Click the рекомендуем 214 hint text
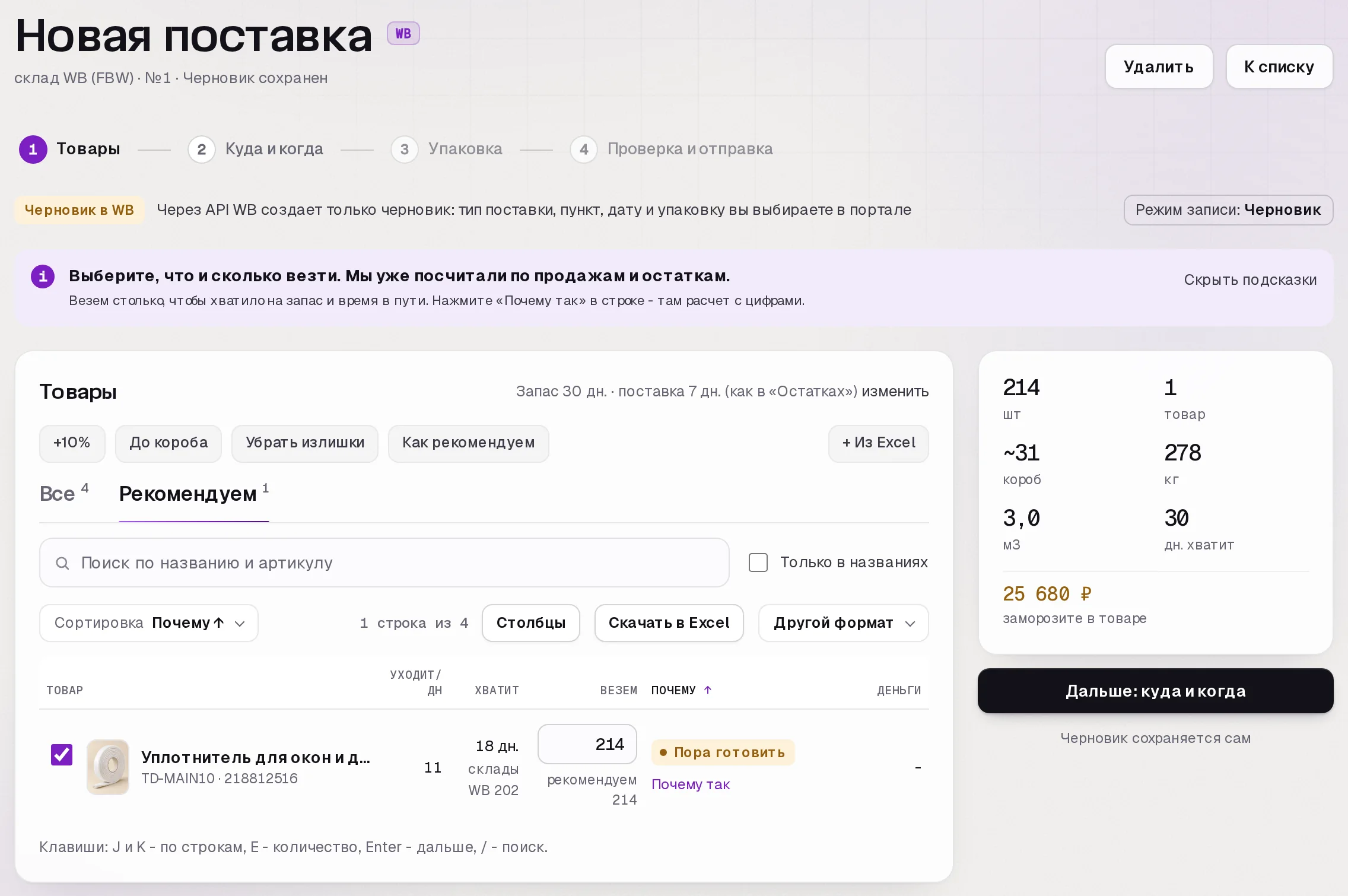The image size is (1348, 896). pos(592,790)
